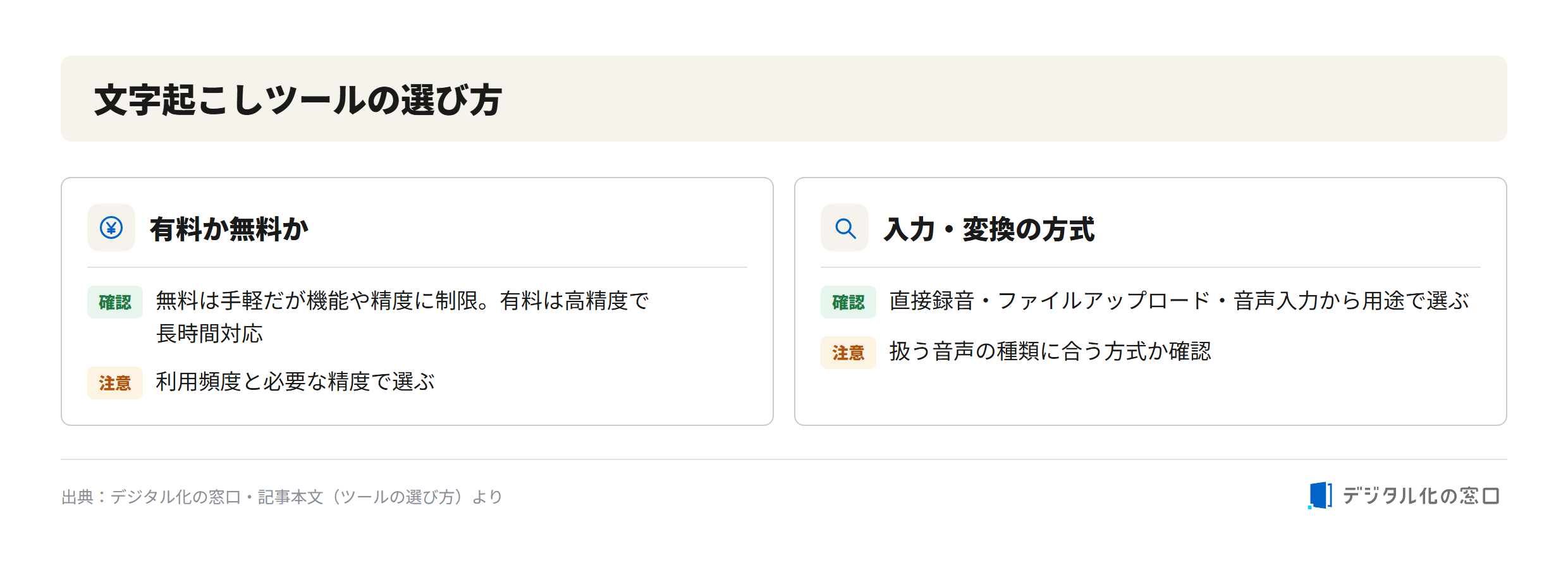Click empty area of the right card

point(1328,392)
